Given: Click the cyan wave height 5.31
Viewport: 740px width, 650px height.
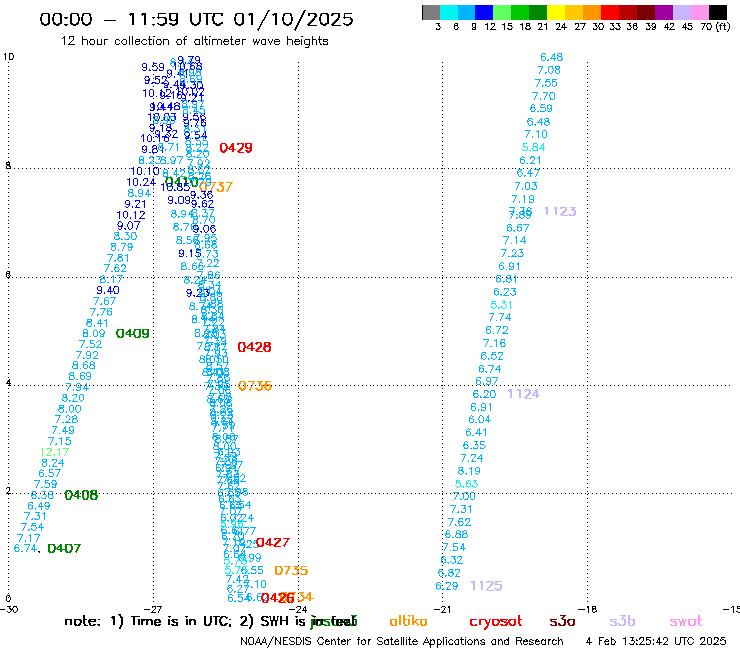Looking at the screenshot, I should (x=501, y=305).
